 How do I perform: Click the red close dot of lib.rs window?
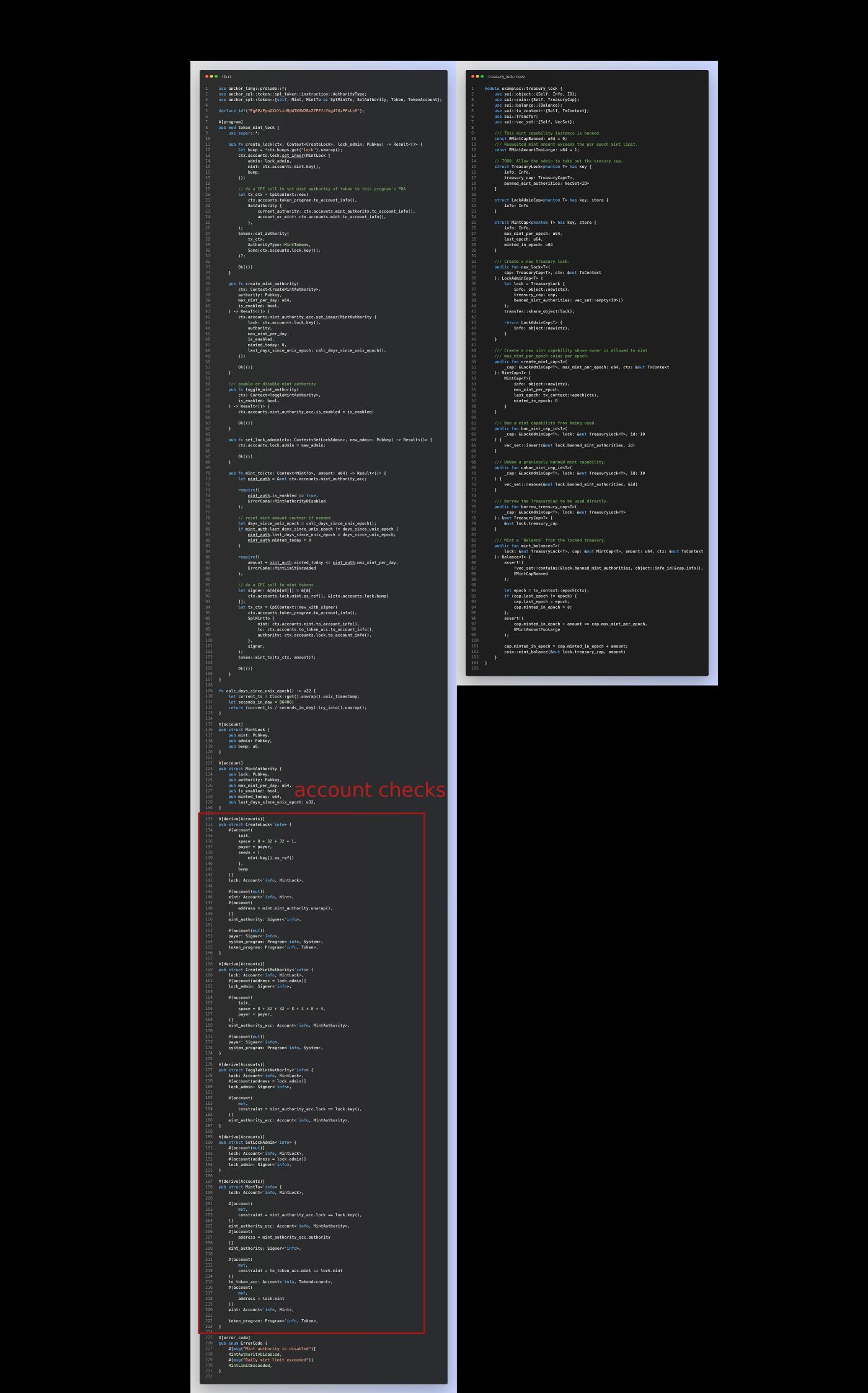[x=206, y=76]
